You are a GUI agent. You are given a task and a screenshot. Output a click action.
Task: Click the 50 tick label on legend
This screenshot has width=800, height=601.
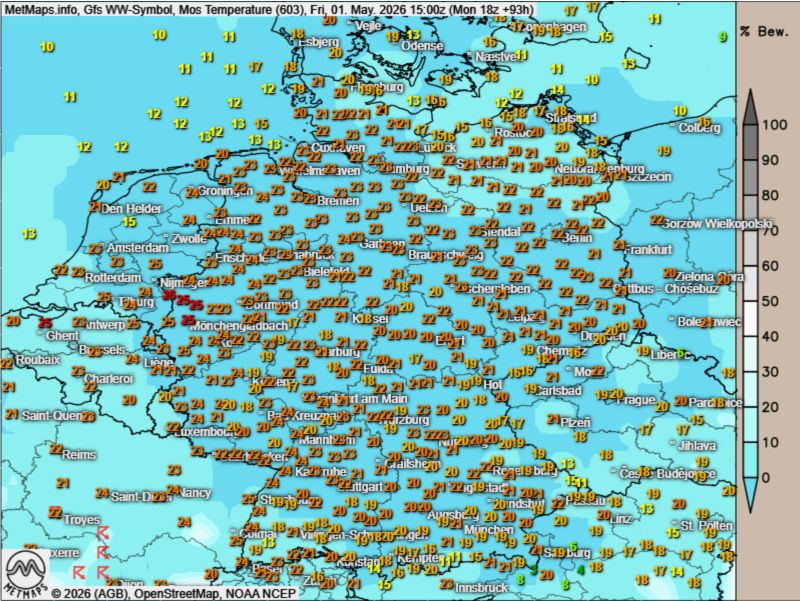pos(771,301)
